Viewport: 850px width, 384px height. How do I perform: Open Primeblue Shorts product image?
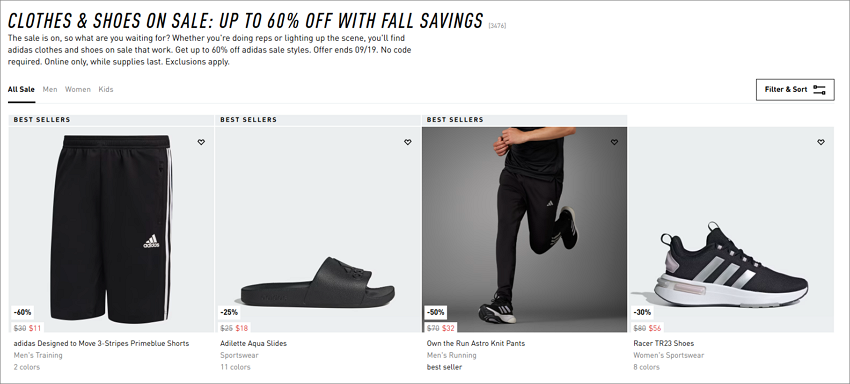coord(111,229)
